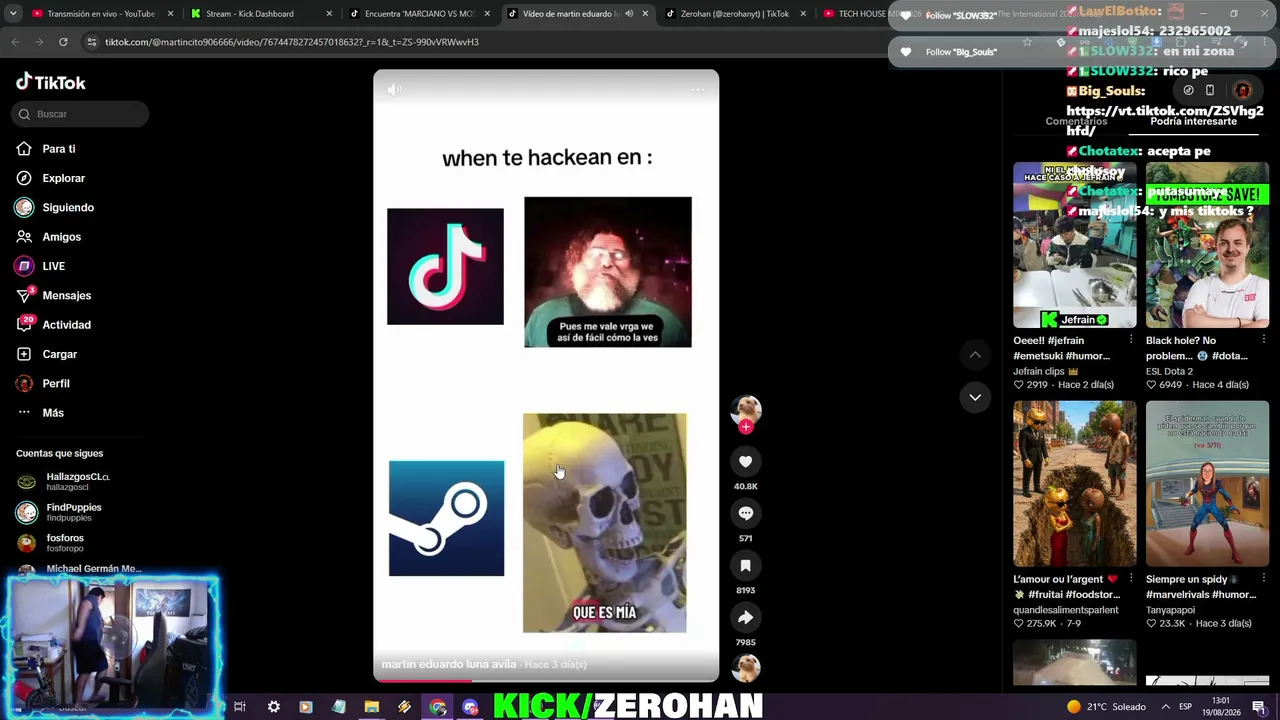Screen dimensions: 1280x720
Task: Open the Para ti feed
Action: 46,149
